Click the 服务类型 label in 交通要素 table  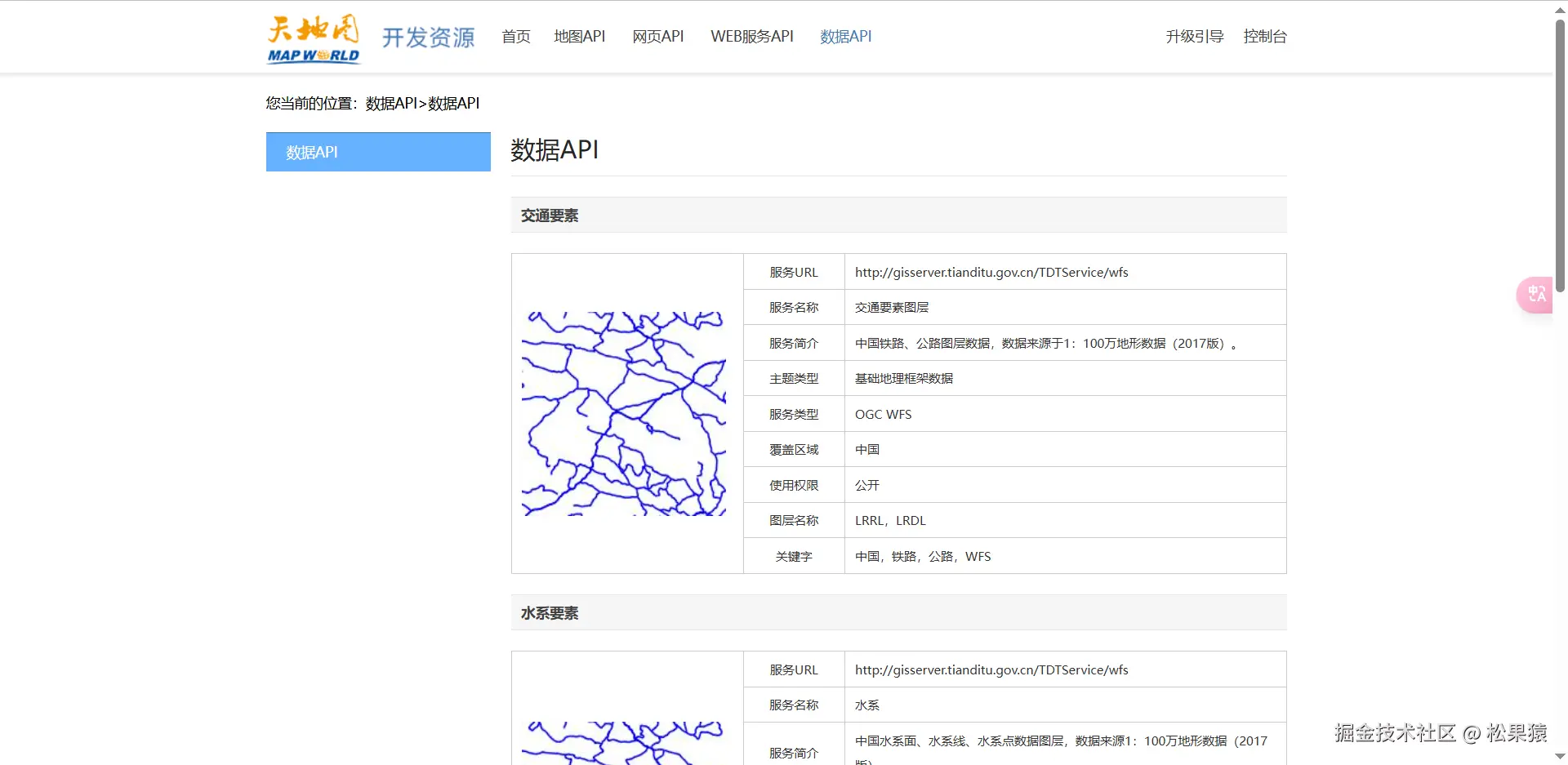(x=794, y=415)
